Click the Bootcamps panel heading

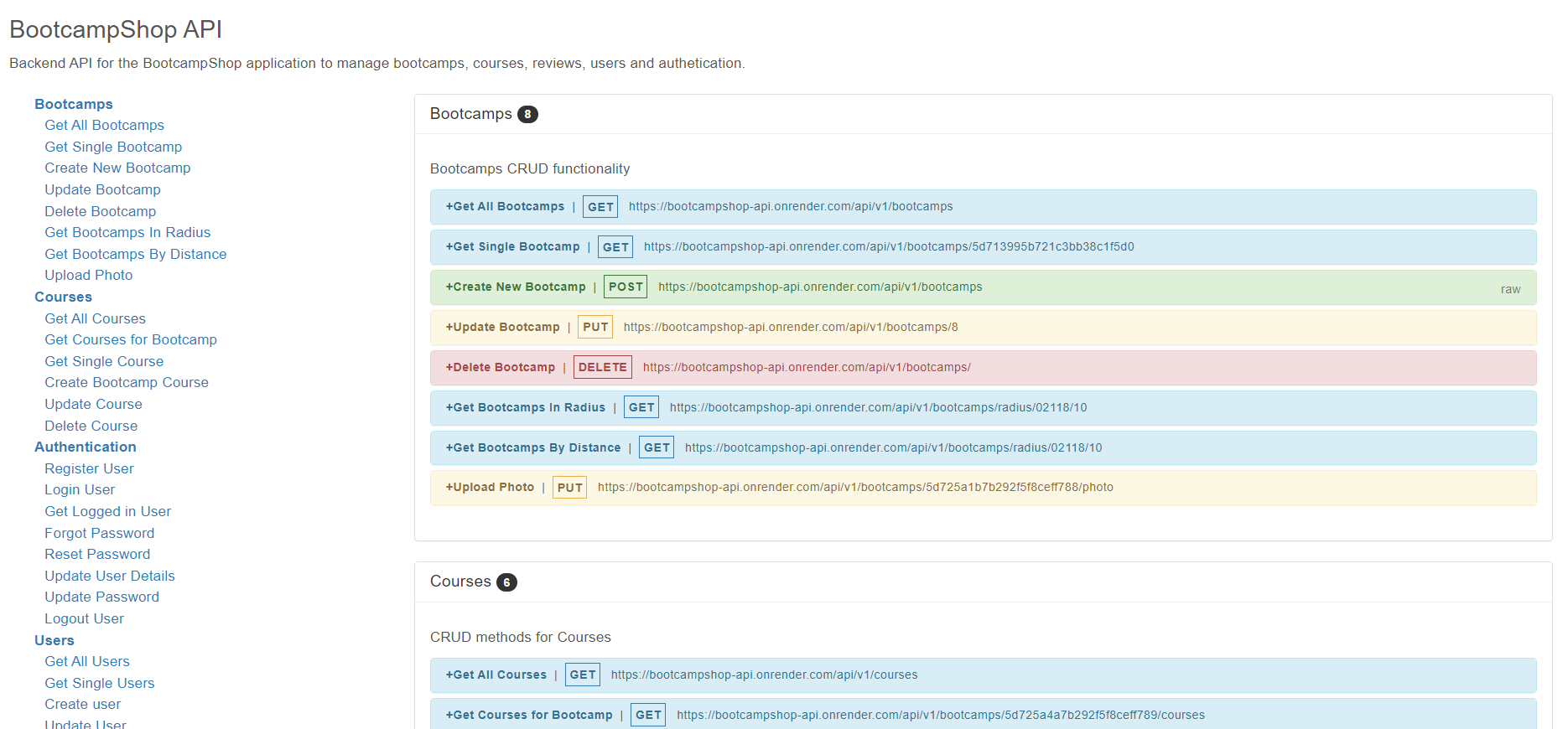point(471,114)
